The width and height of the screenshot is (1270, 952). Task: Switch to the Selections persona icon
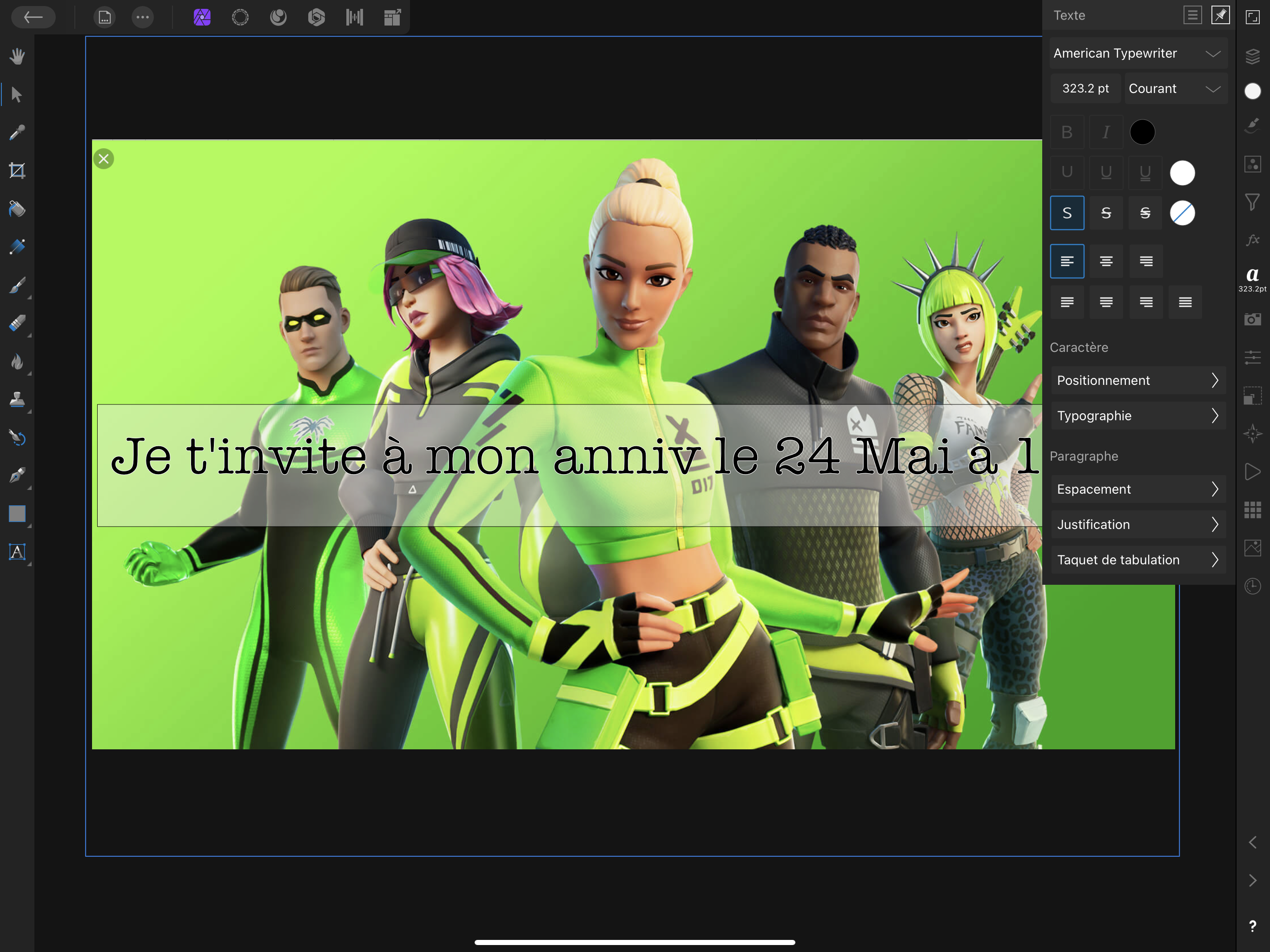240,17
